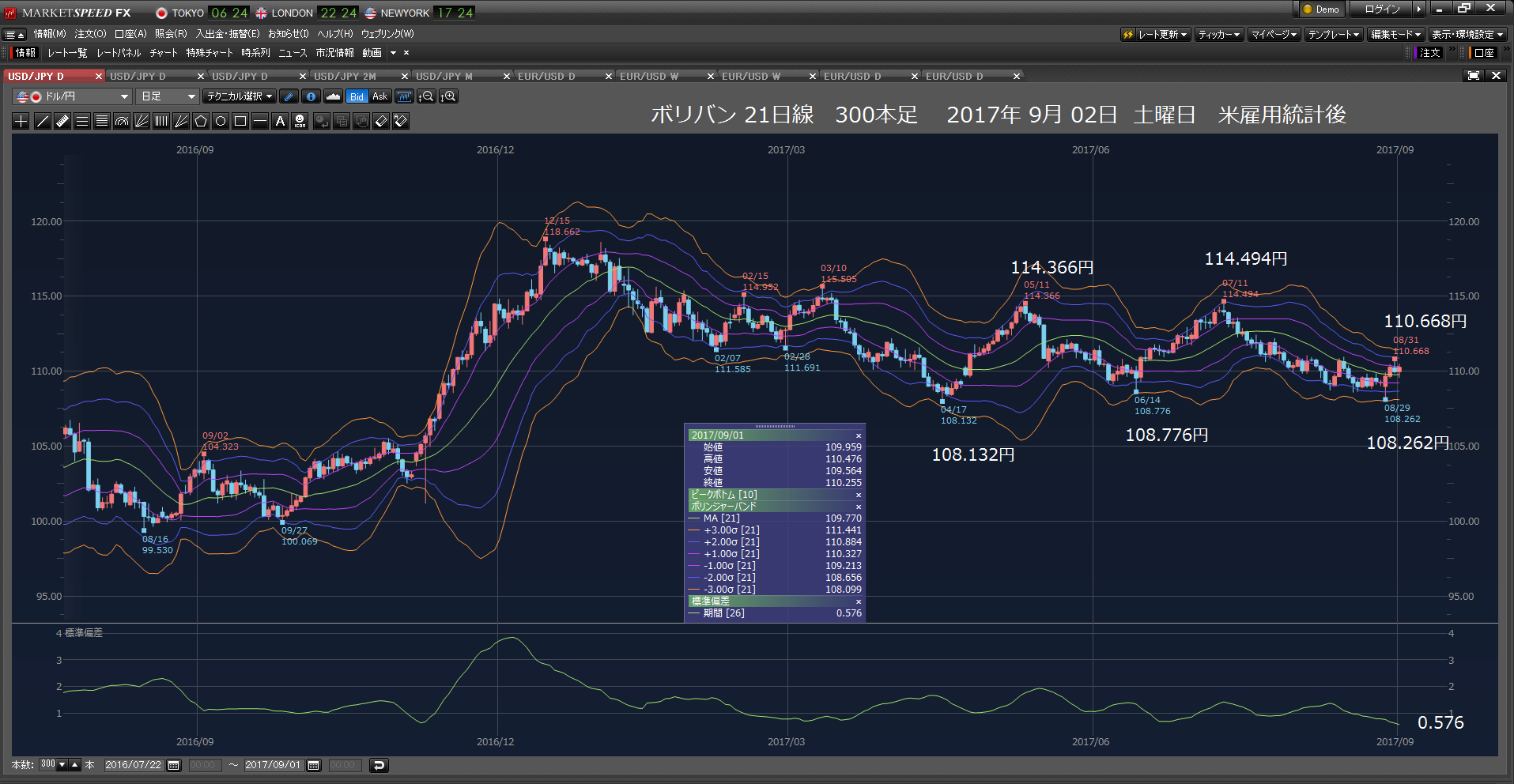Viewport: 1514px width, 784px height.
Task: Select the circle shape drawing tool
Action: click(x=221, y=121)
